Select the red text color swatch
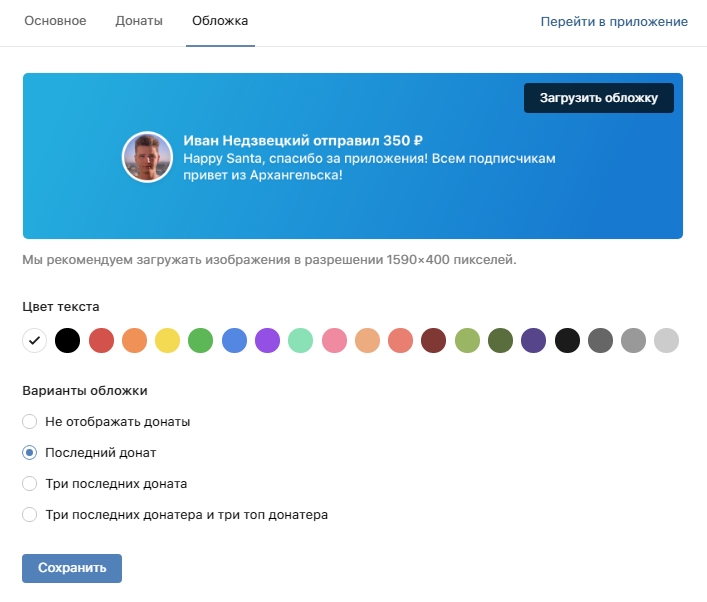Screen dimensions: 707x602 pos(101,340)
